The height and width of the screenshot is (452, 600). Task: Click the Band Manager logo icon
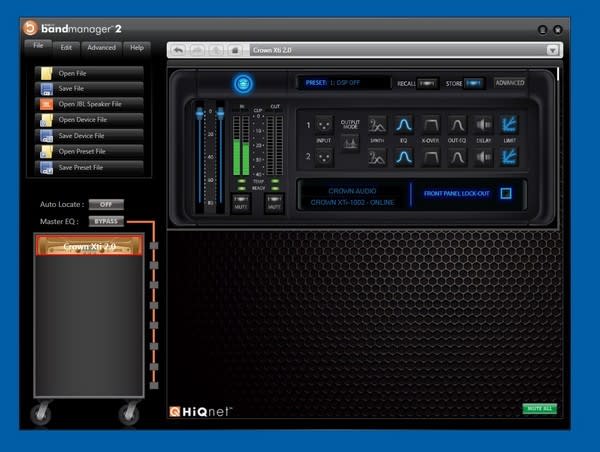tap(30, 28)
